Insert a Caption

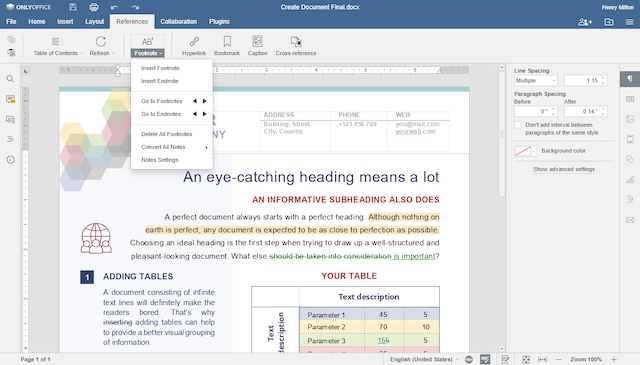pos(258,45)
